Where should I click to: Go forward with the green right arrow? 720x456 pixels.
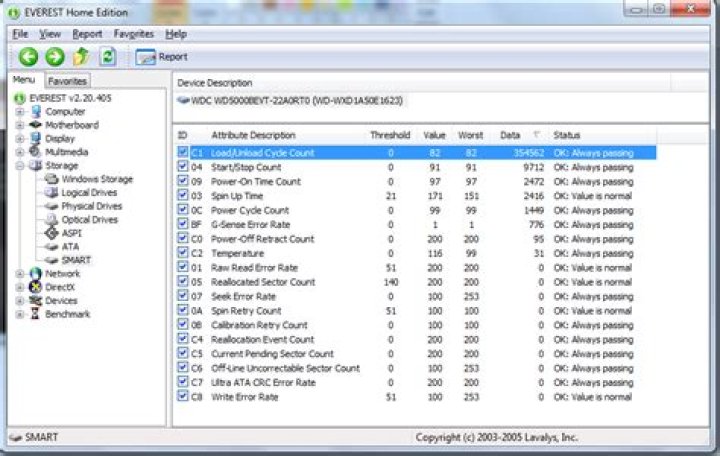(x=55, y=57)
